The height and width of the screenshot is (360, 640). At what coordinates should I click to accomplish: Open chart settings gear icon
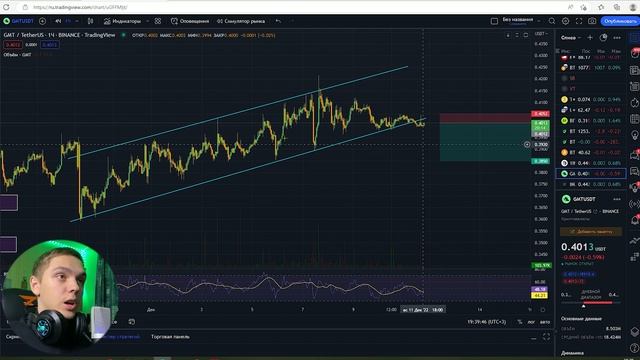[x=565, y=21]
